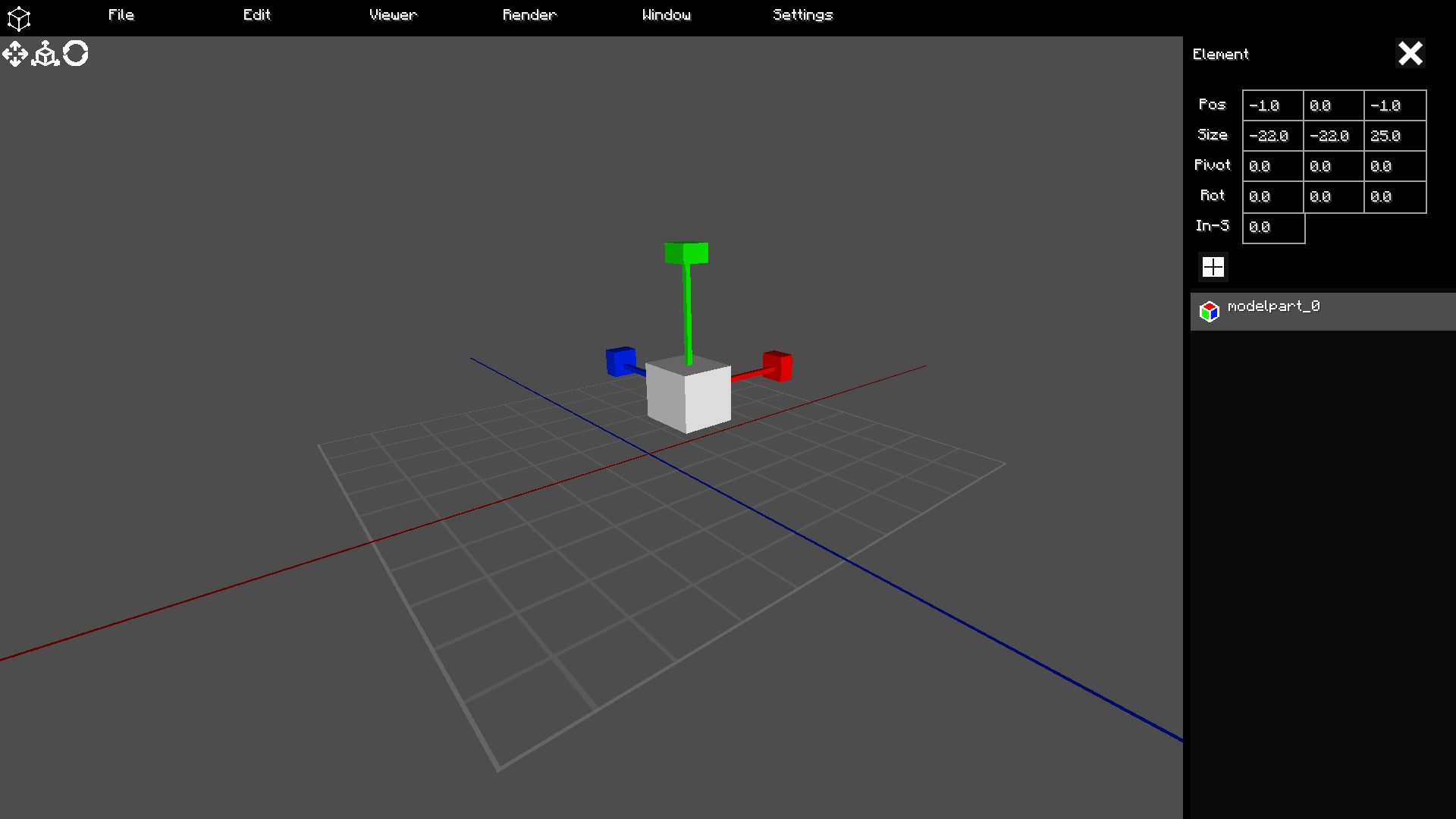Open the Edit menu
Screen dimensions: 1456x819
tap(256, 15)
